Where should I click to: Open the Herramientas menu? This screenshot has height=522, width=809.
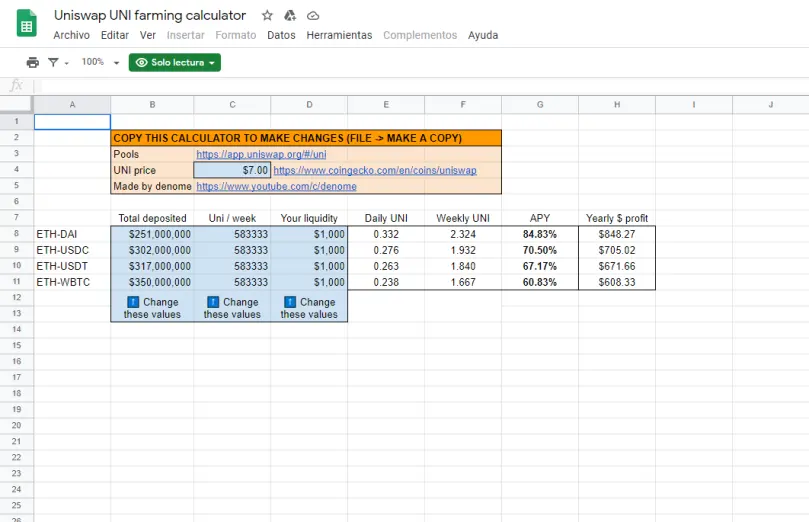tap(339, 35)
